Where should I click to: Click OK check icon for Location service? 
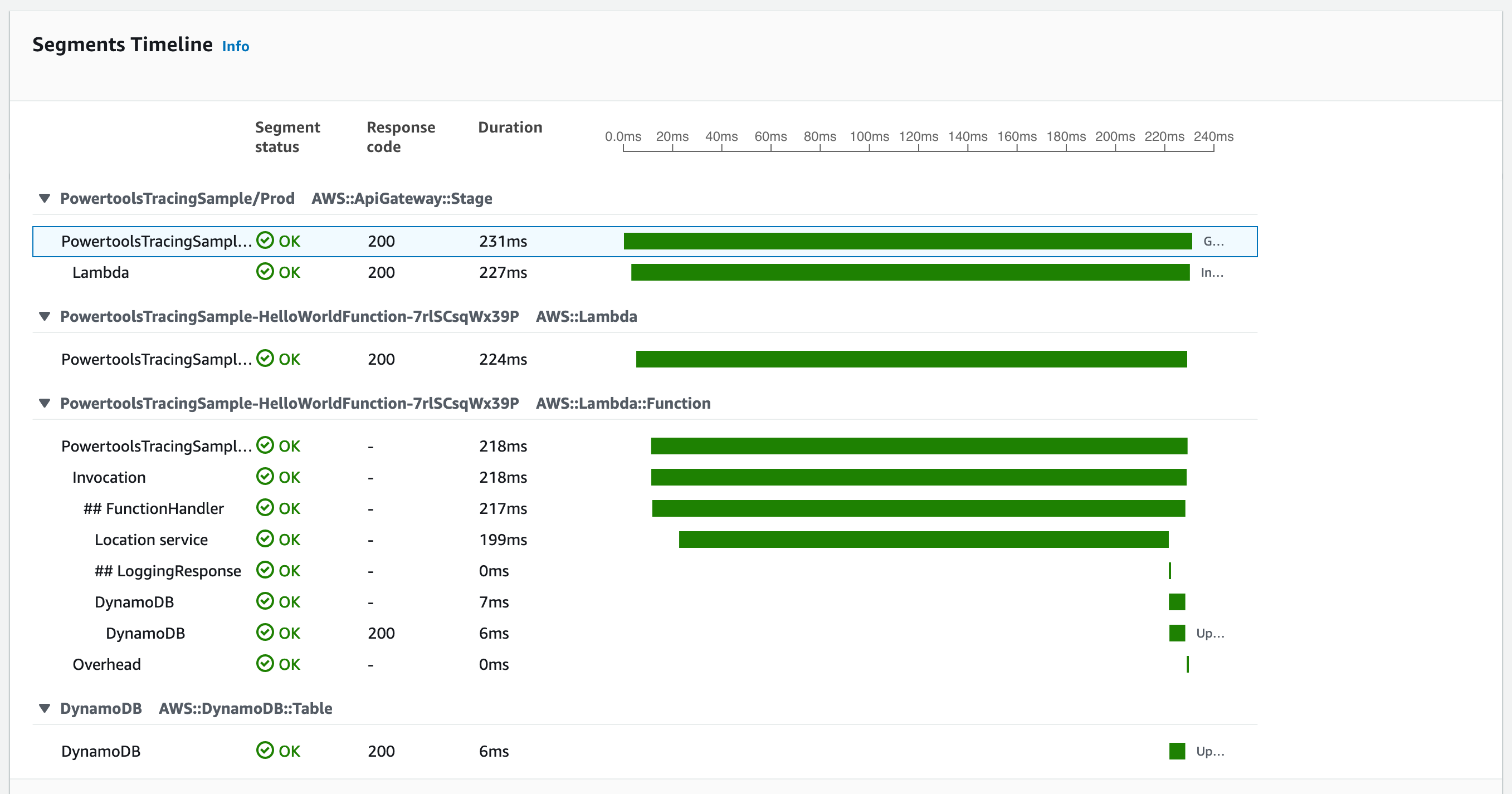click(265, 539)
